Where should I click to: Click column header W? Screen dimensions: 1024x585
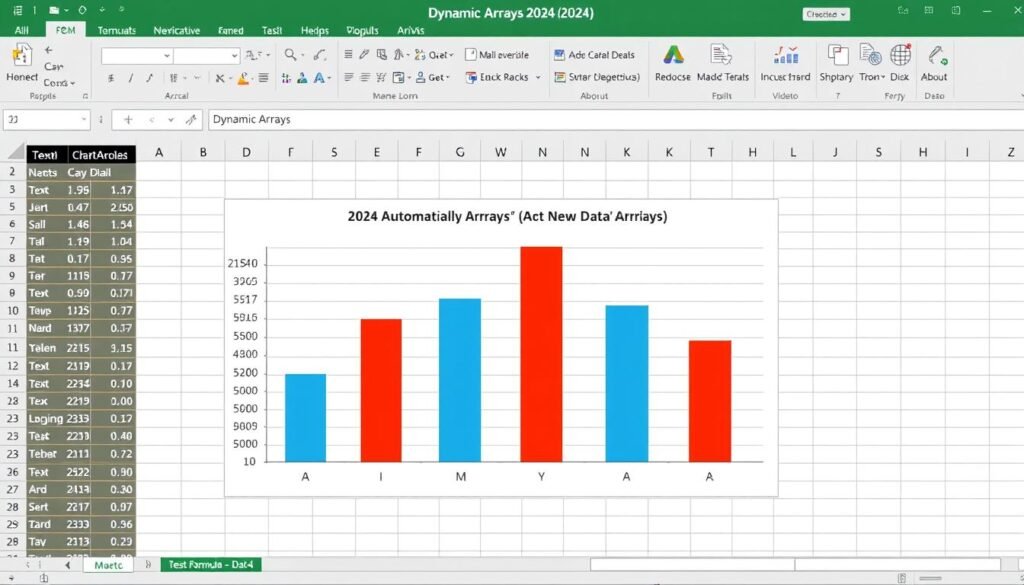(500, 152)
